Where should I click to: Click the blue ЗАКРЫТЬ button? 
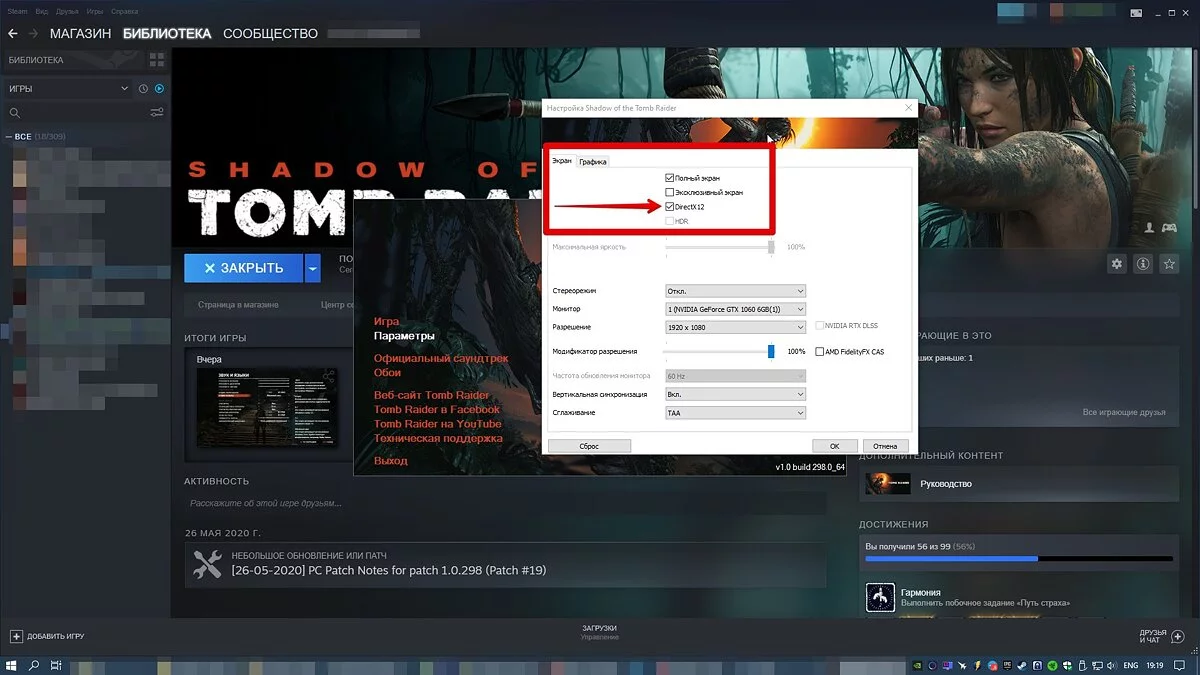pyautogui.click(x=244, y=268)
